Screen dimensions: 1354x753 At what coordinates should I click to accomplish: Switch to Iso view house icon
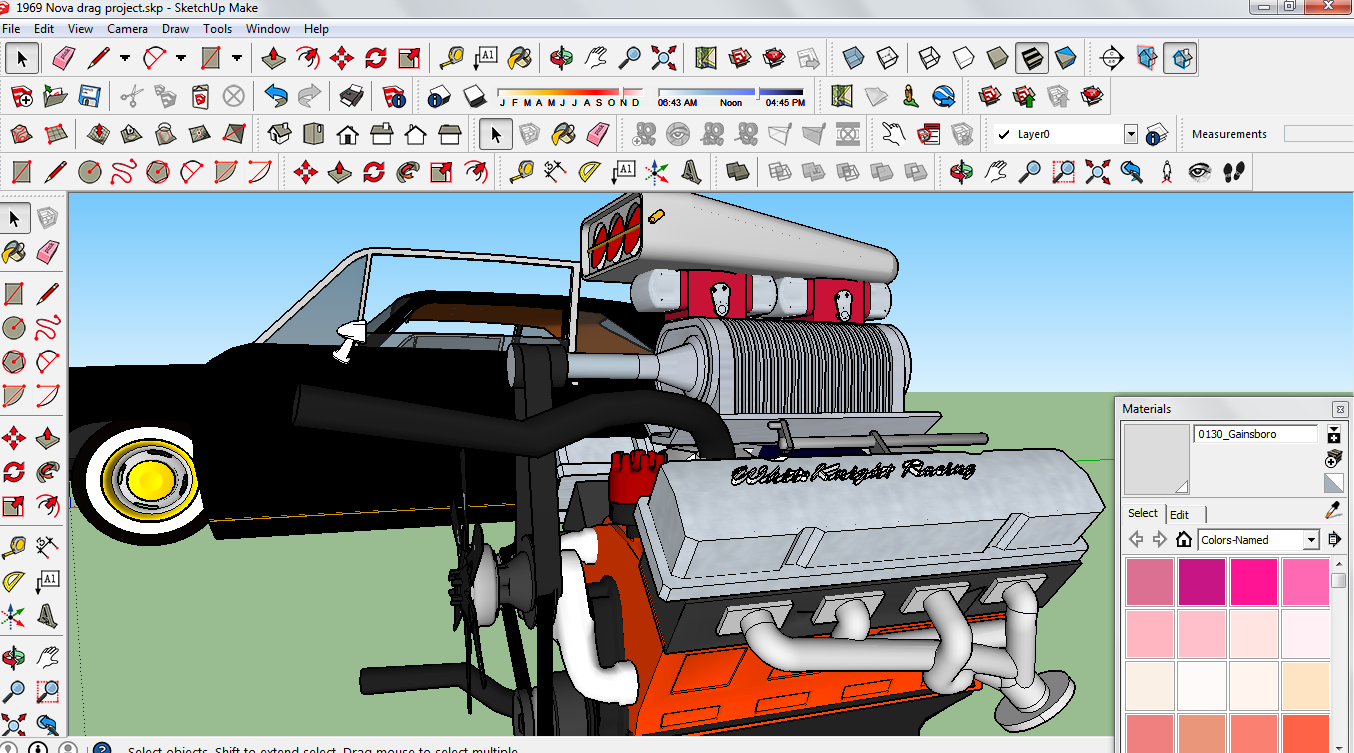280,133
